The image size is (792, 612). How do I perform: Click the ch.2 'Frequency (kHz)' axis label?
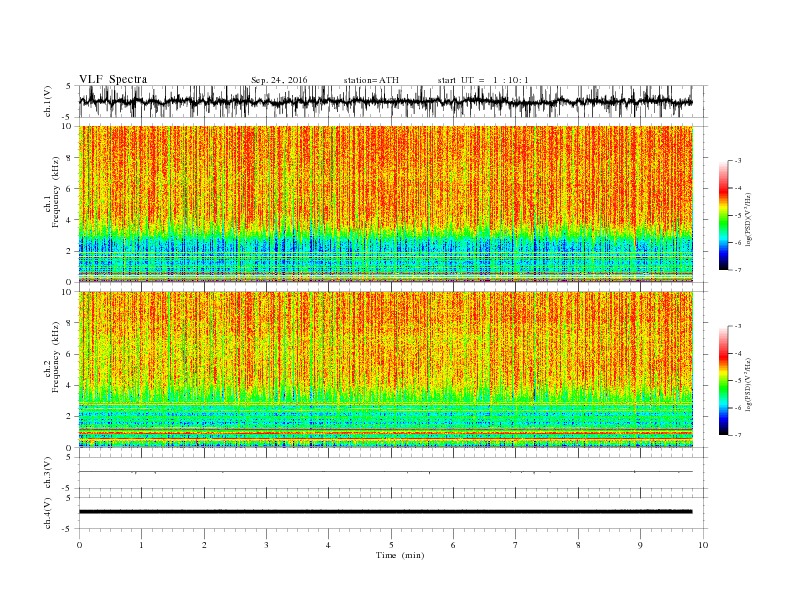55,356
